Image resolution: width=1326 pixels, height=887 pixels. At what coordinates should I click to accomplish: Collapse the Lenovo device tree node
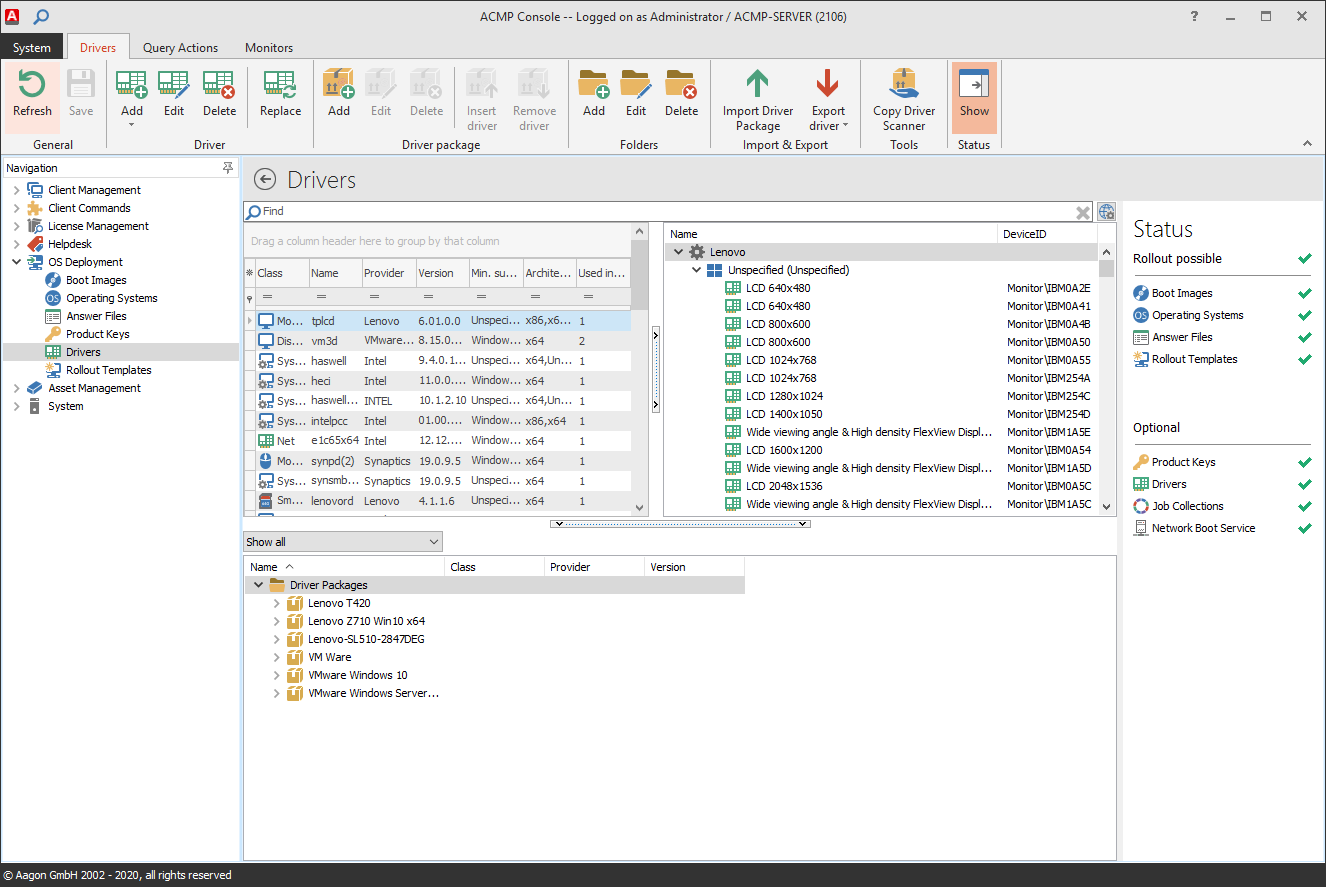click(679, 252)
